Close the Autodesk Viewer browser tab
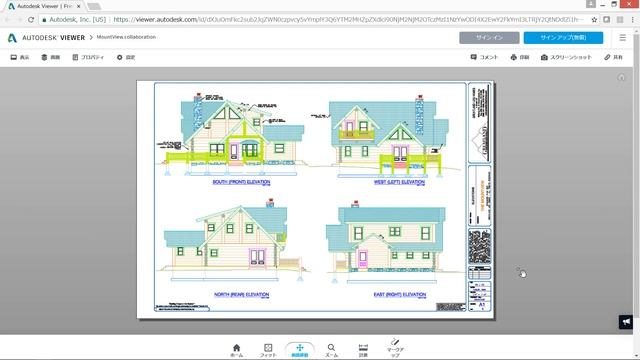The width and height of the screenshot is (640, 360). 79,6
